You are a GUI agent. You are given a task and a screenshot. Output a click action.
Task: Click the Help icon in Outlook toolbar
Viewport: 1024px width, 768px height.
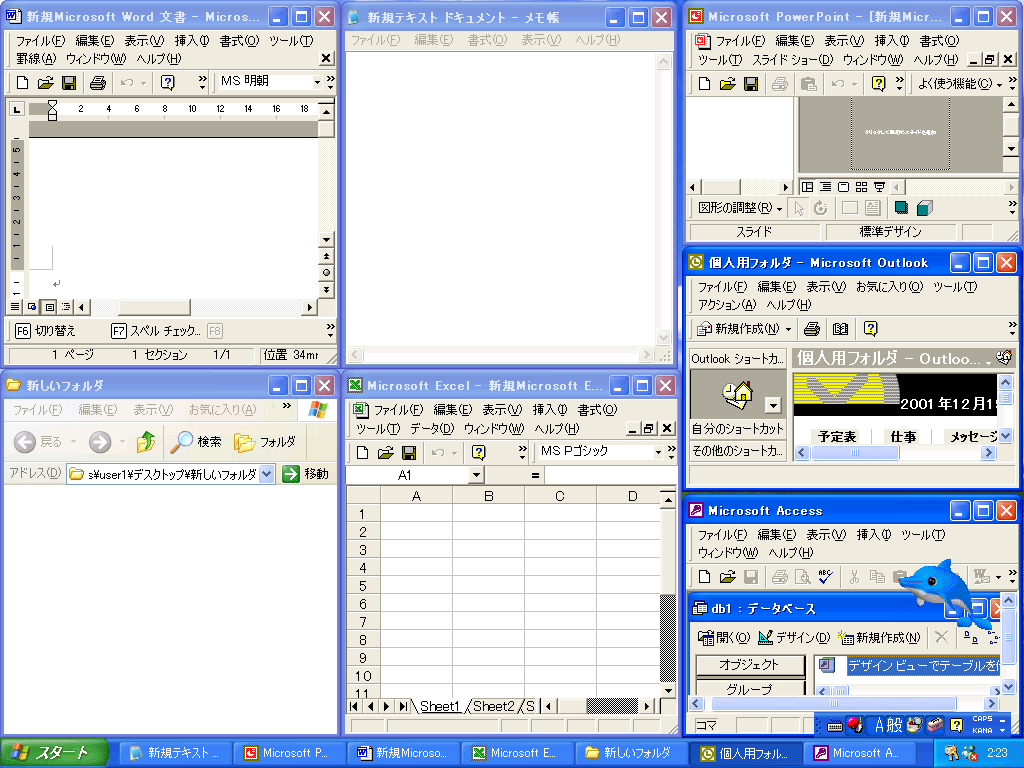871,328
